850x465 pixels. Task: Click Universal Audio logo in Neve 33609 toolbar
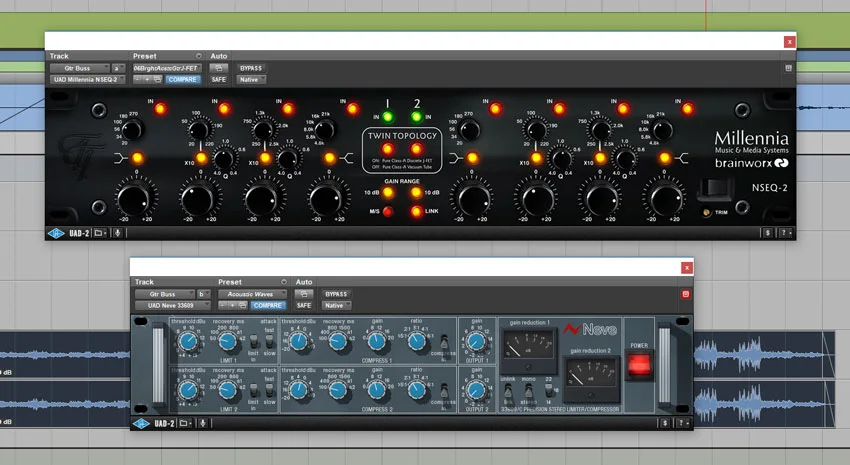(x=141, y=424)
